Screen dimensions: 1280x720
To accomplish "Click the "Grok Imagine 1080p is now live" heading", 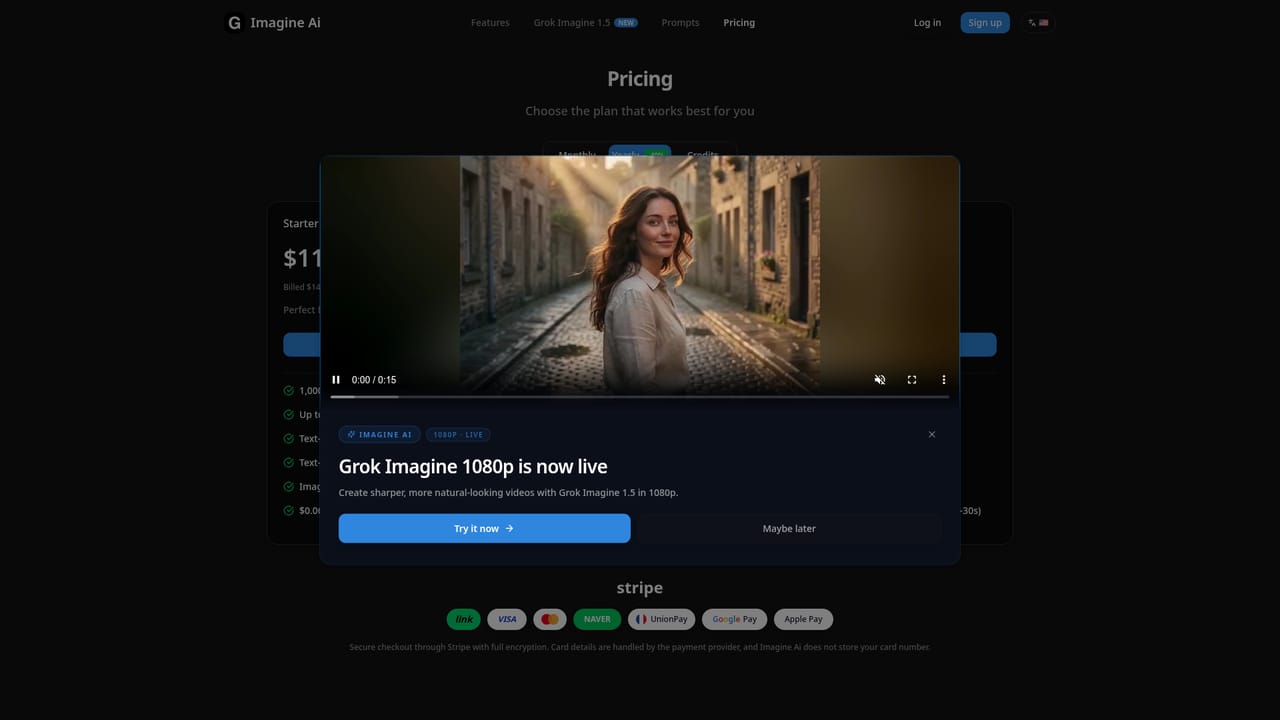I will coord(473,467).
